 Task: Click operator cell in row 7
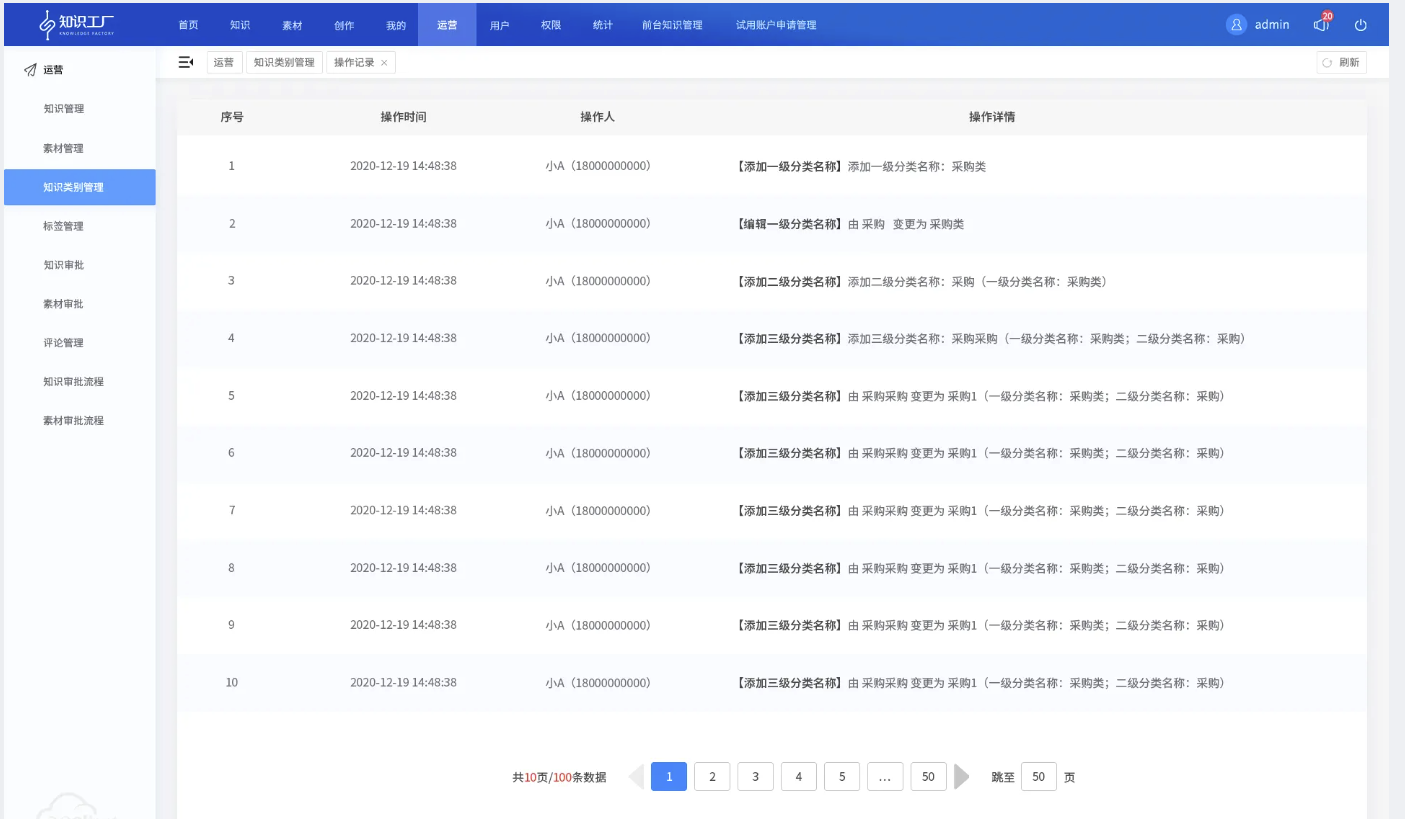click(598, 511)
